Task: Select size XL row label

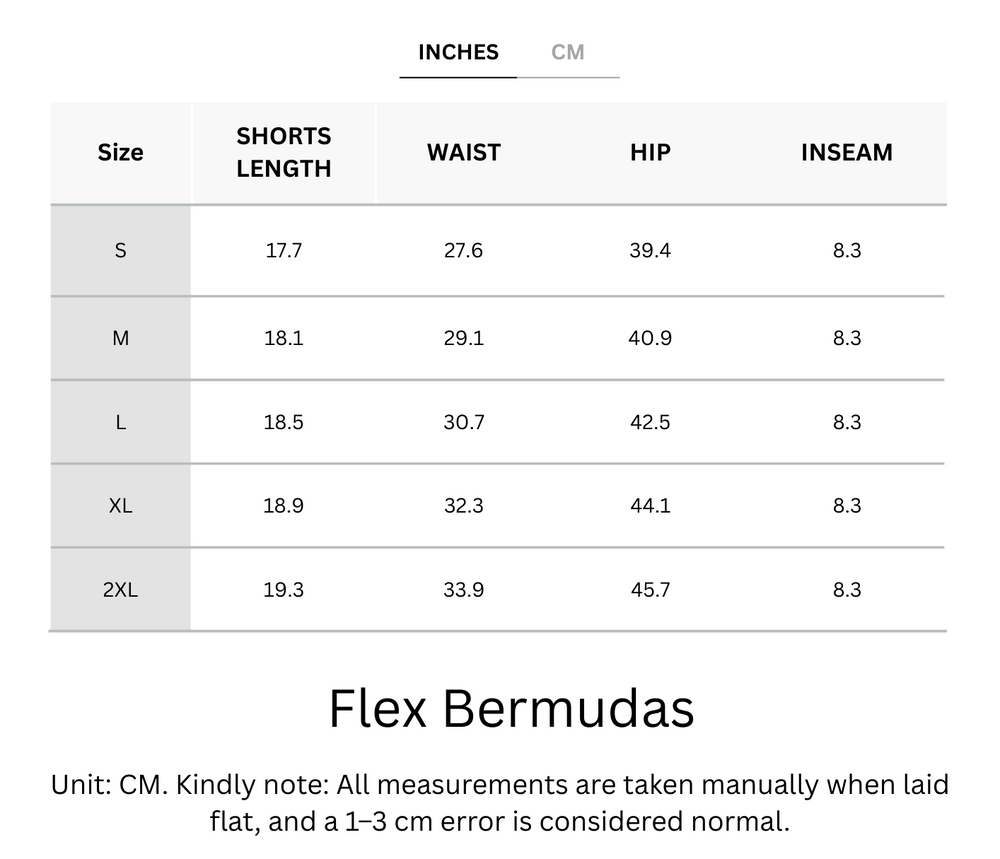Action: [x=120, y=506]
